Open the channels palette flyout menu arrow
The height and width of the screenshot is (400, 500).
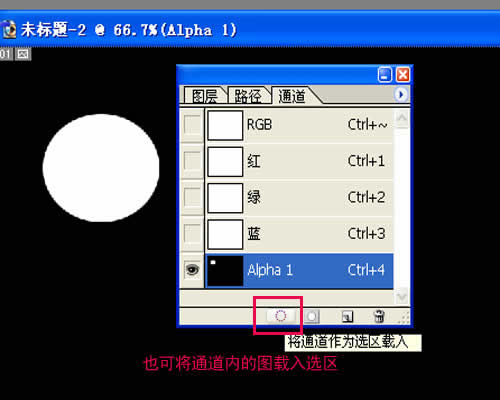[x=401, y=95]
